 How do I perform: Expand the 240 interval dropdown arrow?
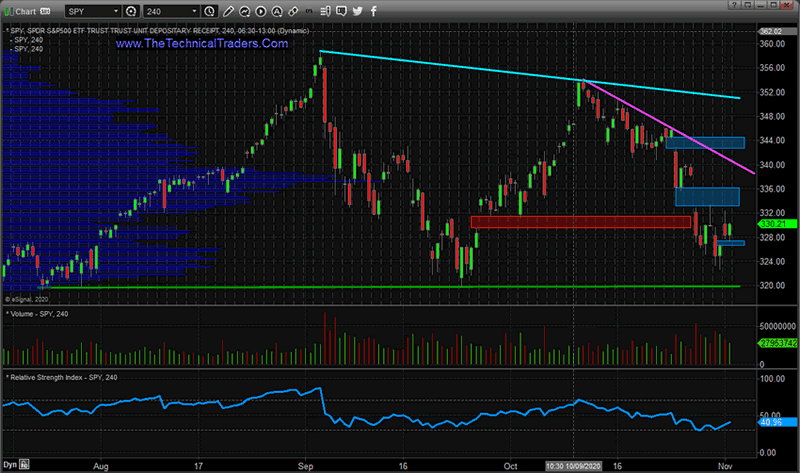194,11
